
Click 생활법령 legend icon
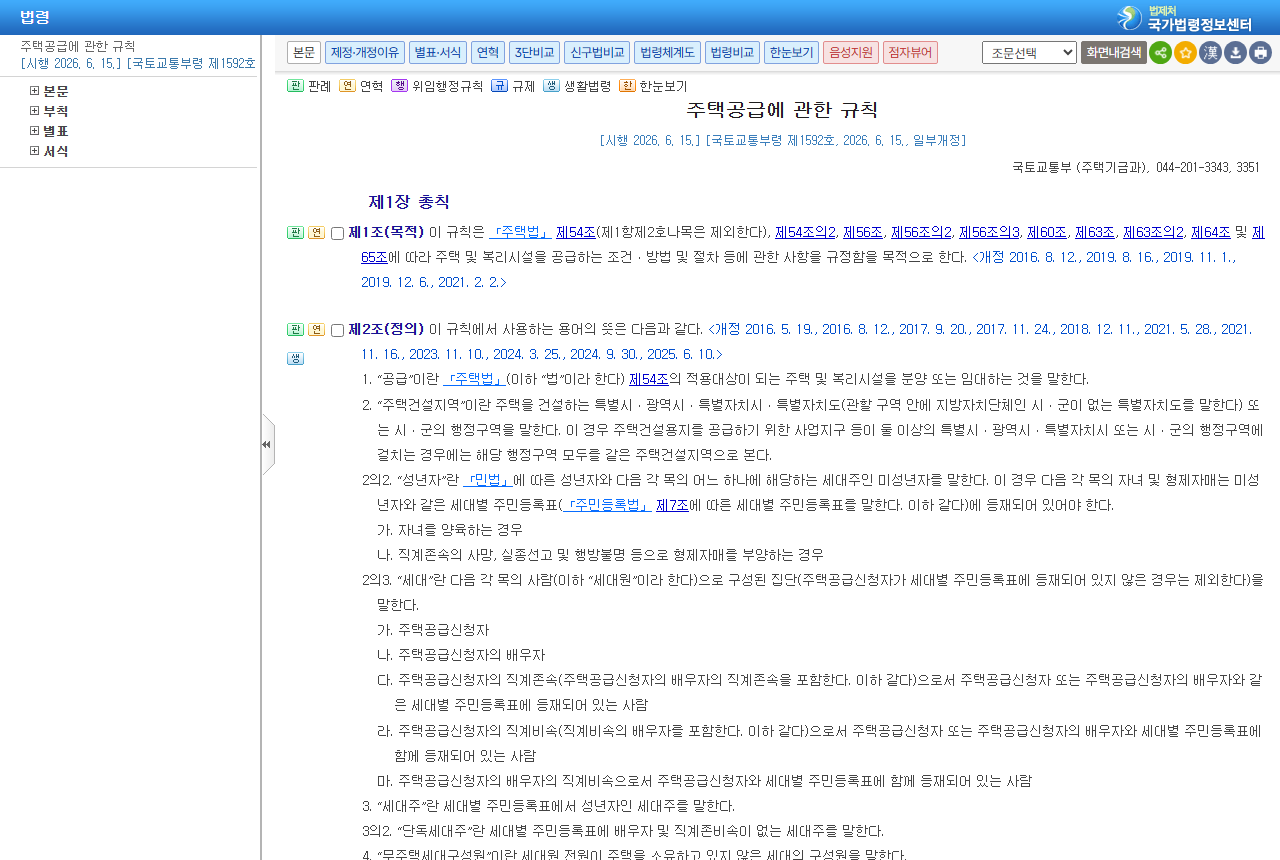pyautogui.click(x=551, y=86)
